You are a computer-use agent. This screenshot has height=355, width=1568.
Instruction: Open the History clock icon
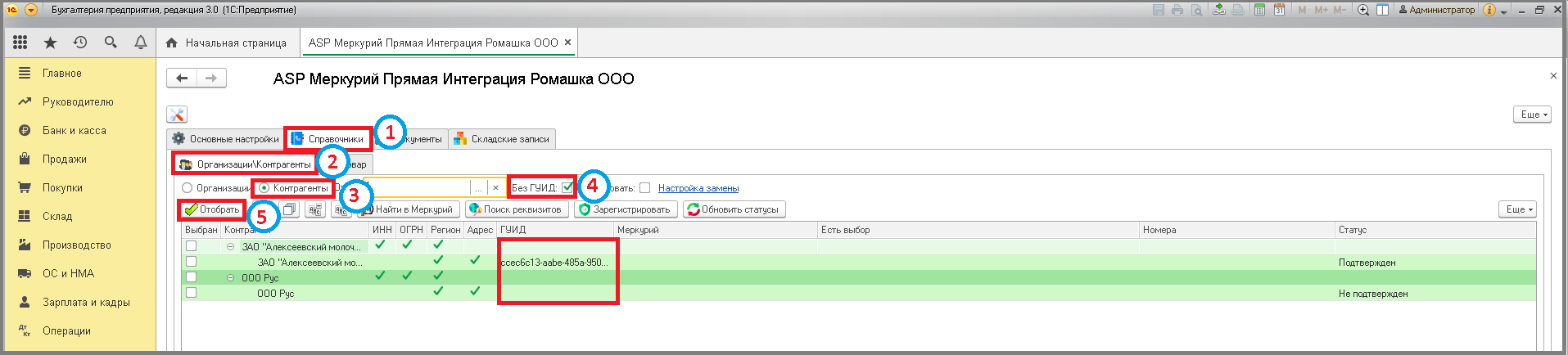80,43
